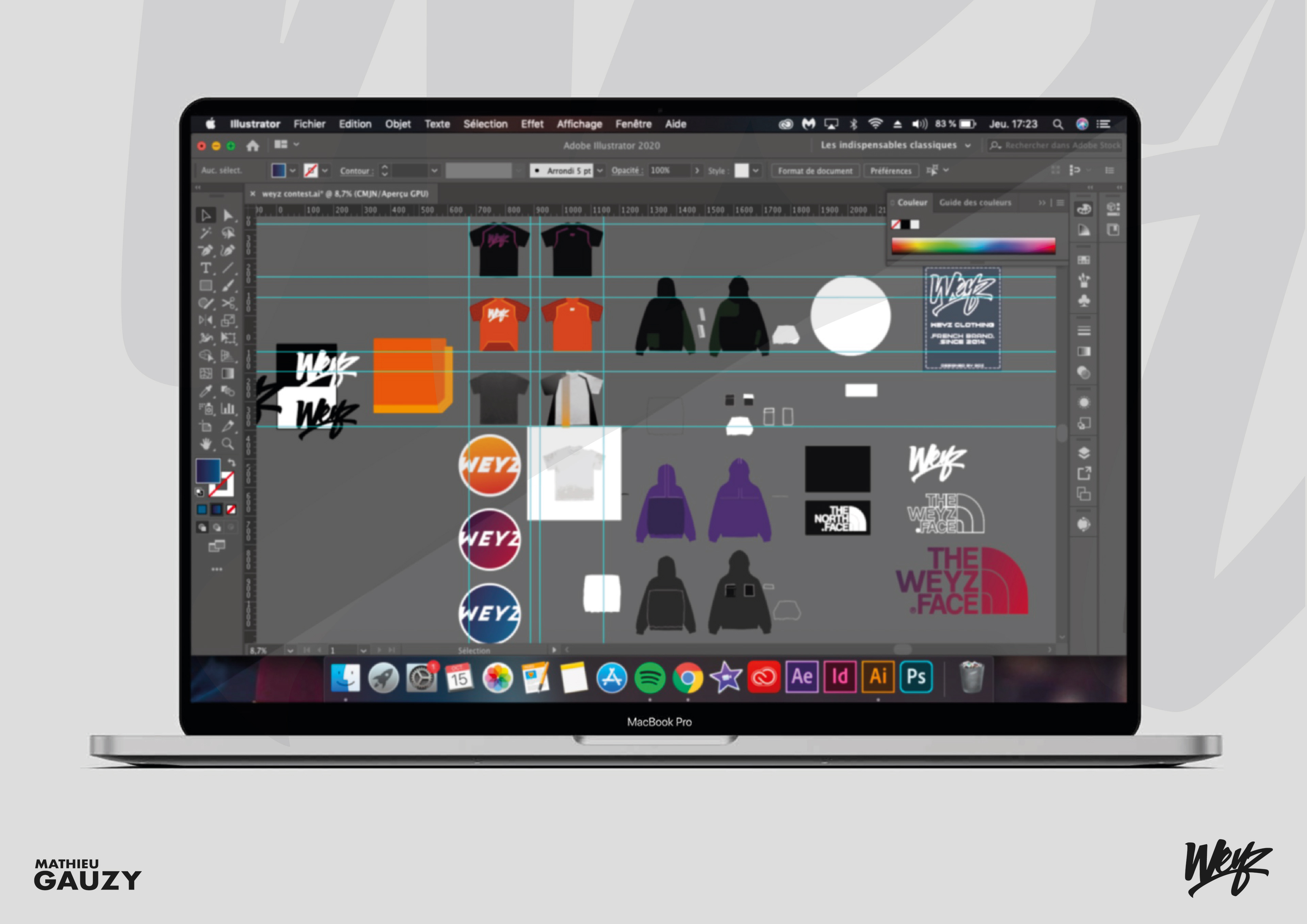Select the Zoom magnifier tool
The height and width of the screenshot is (924, 1307).
pyautogui.click(x=228, y=443)
